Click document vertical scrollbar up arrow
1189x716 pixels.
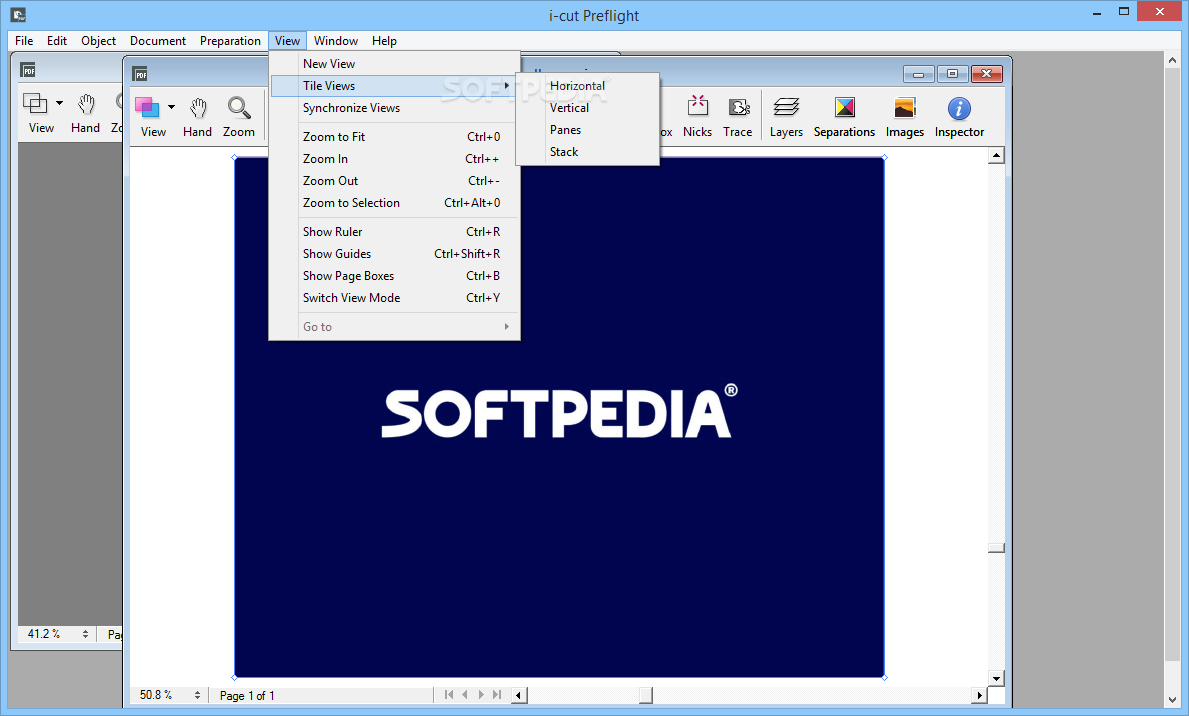pos(996,155)
